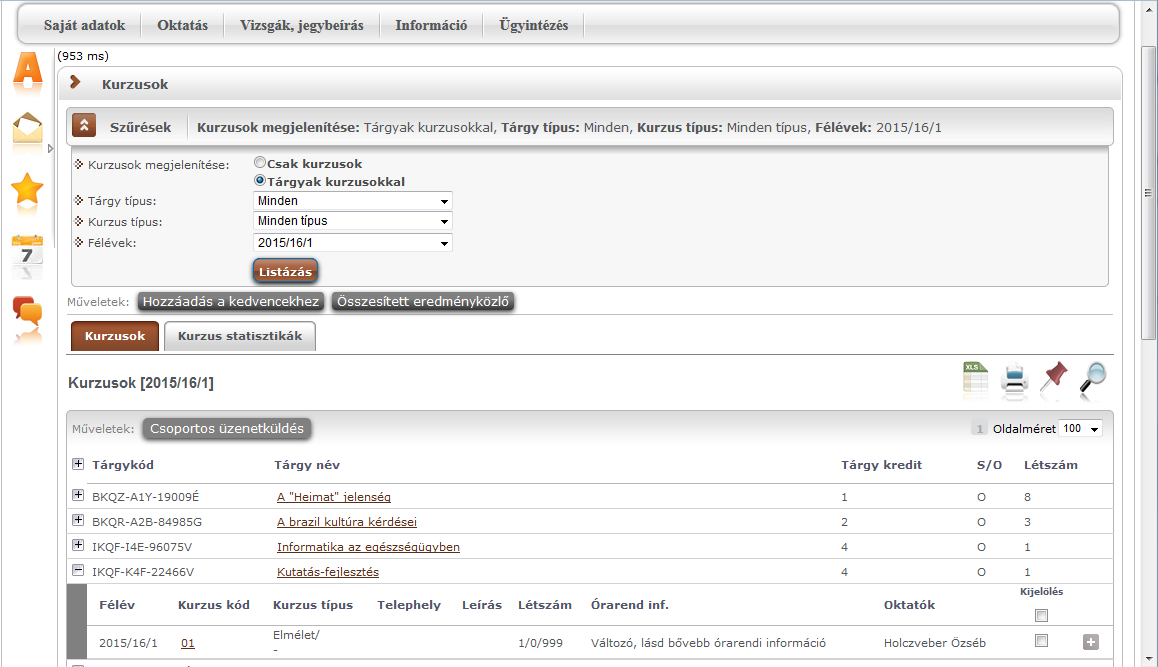Open course code 01 link
Image resolution: width=1158 pixels, height=667 pixels.
click(188, 643)
